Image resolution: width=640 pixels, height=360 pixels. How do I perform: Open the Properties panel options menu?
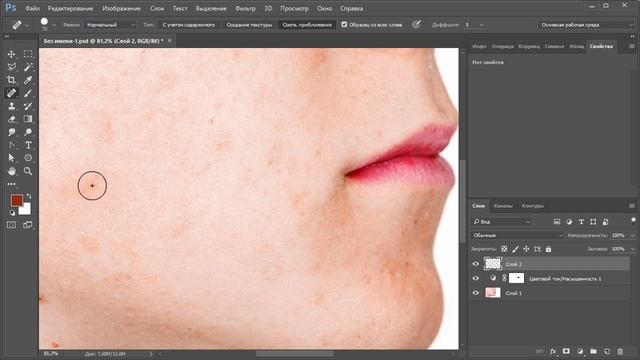[x=632, y=46]
